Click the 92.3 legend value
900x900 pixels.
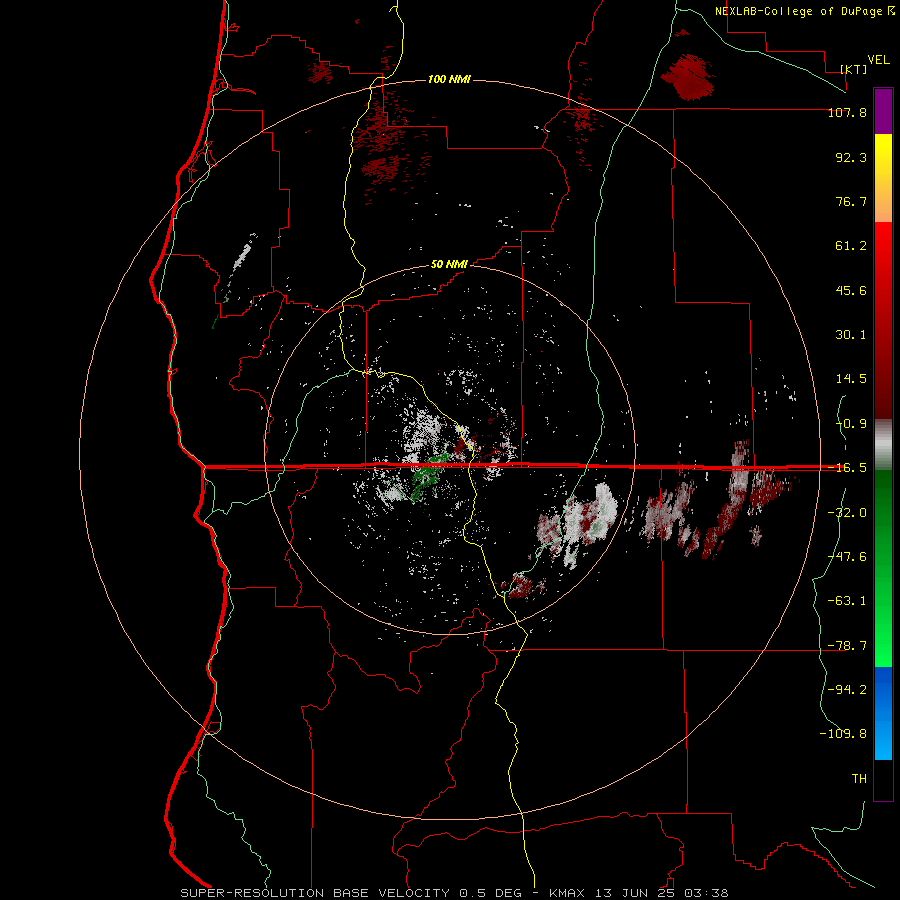[x=851, y=157]
